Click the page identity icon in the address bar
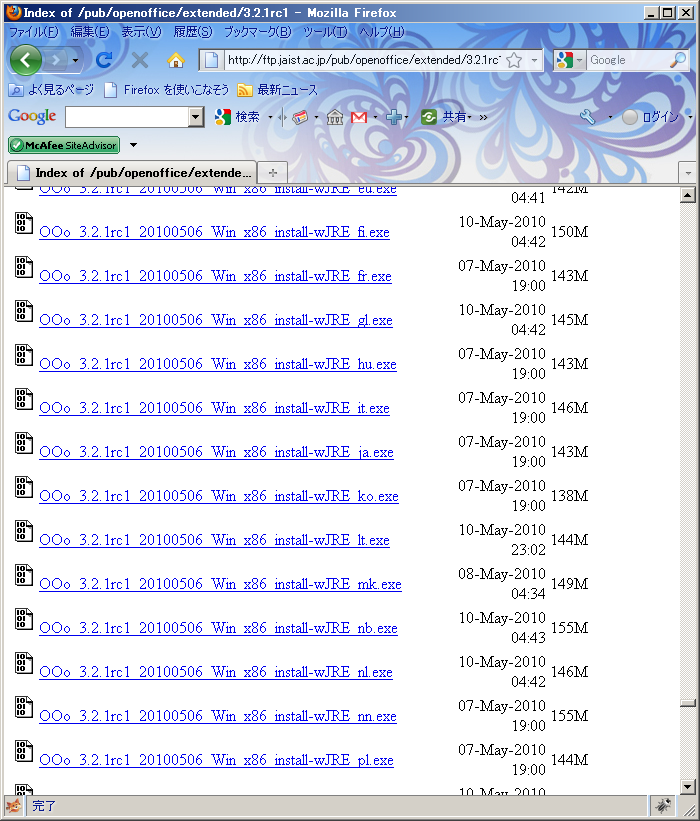Viewport: 700px width, 821px height. 212,60
